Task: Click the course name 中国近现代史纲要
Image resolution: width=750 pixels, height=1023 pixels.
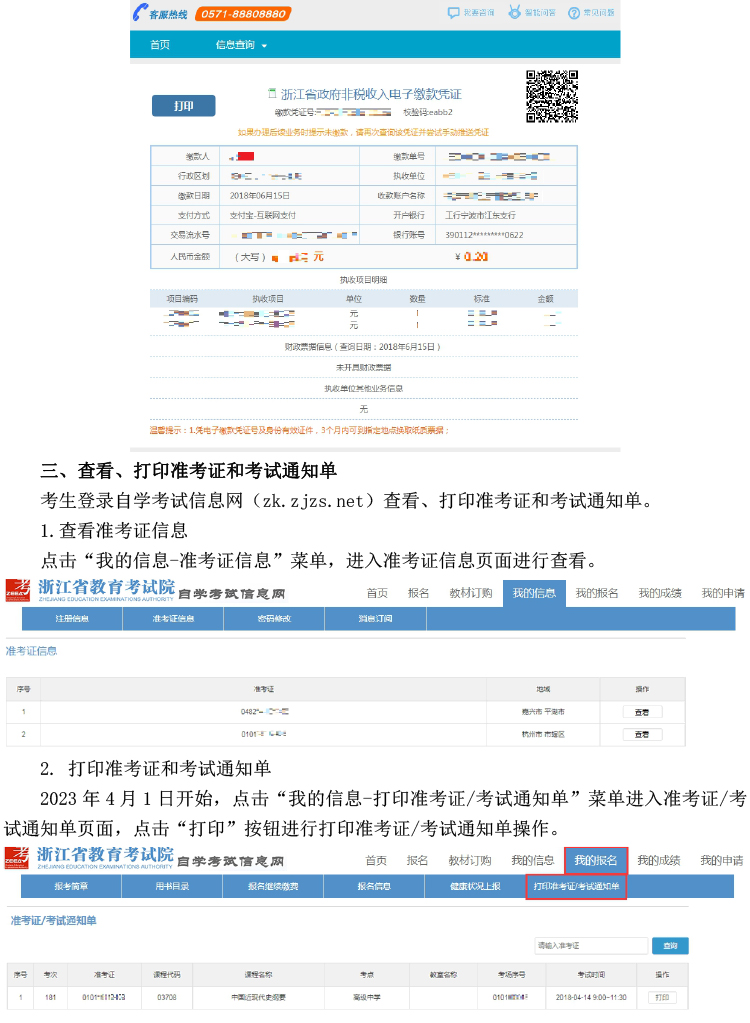Action: coord(259,998)
